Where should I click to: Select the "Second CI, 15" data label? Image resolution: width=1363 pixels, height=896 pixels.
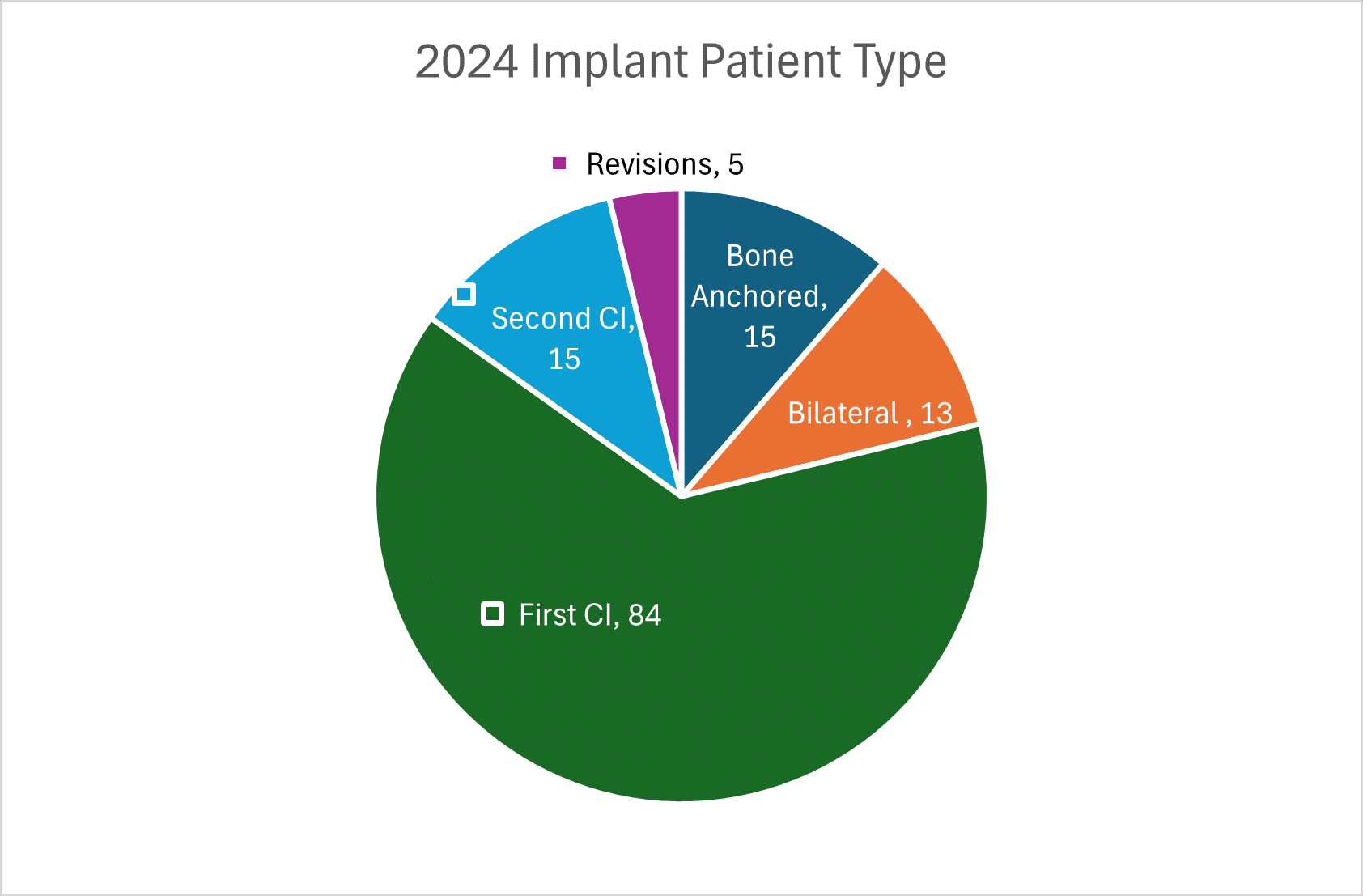[563, 338]
